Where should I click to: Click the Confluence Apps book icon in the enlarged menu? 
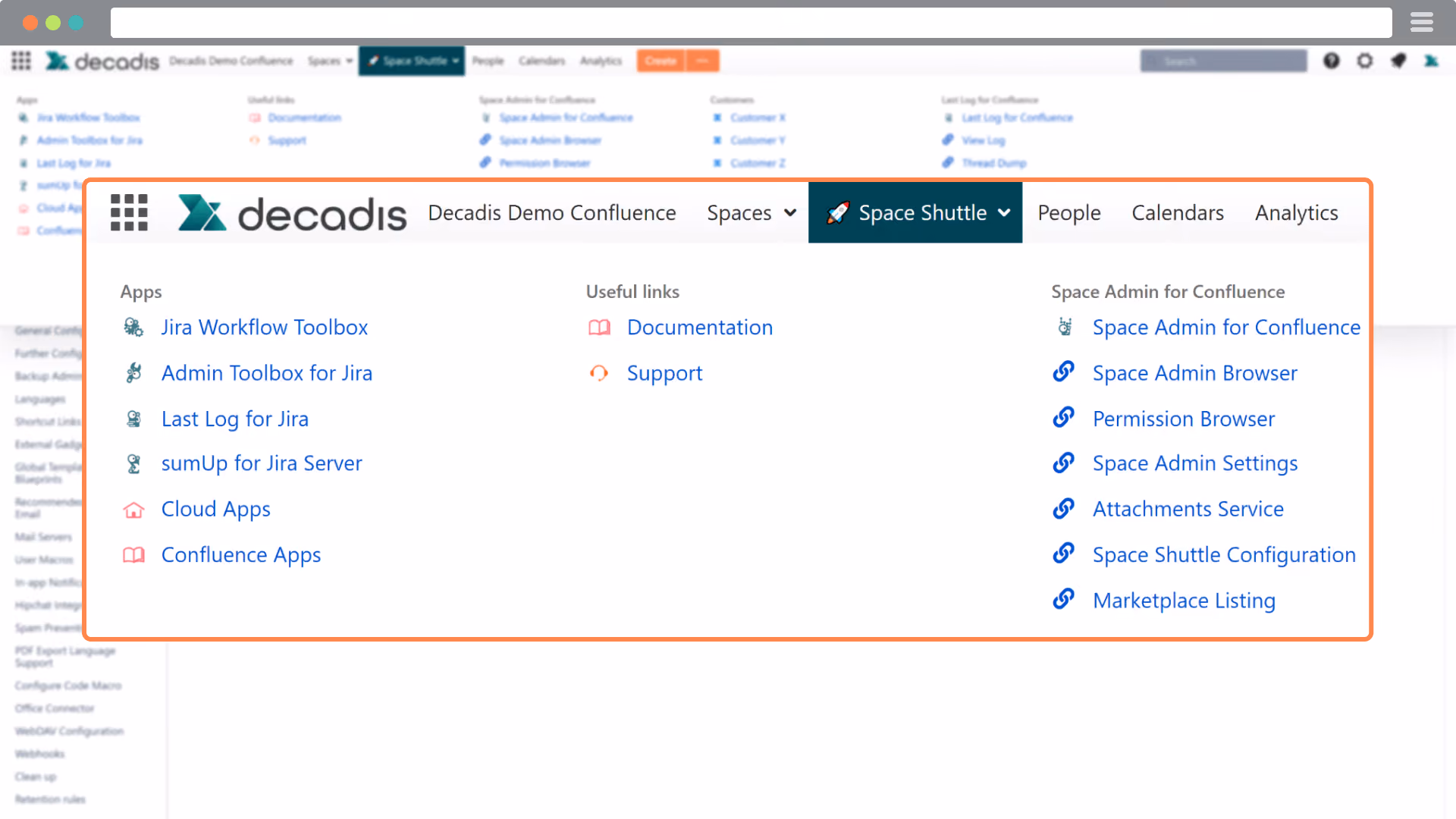coord(133,555)
